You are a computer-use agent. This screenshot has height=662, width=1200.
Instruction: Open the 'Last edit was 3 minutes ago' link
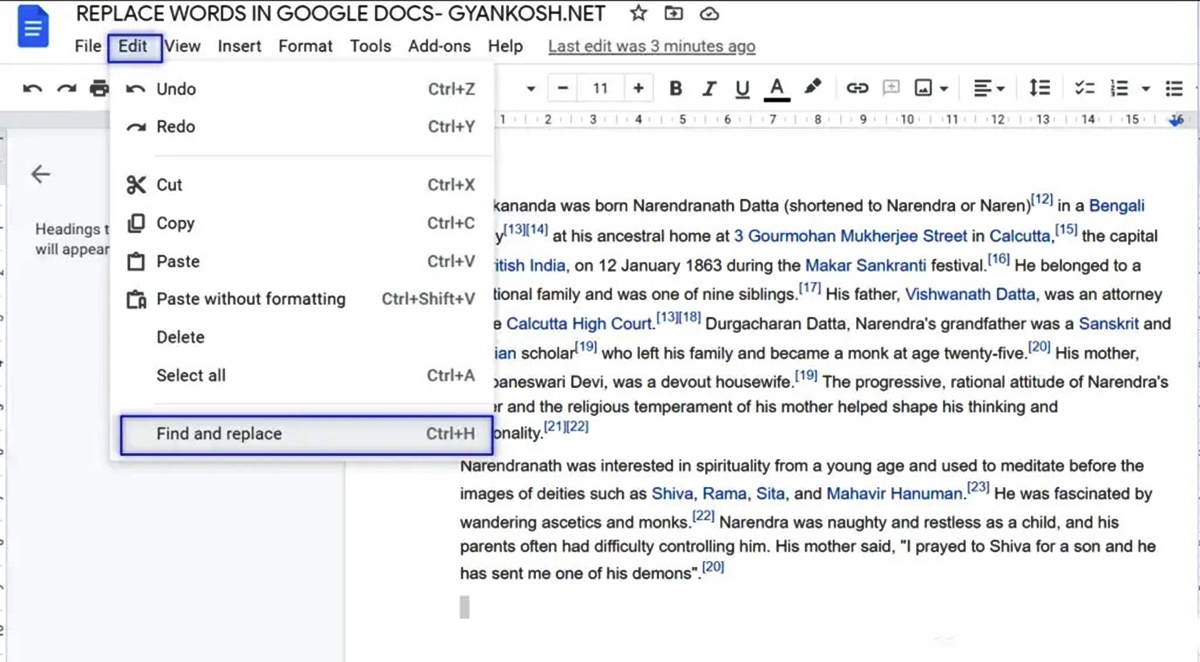[651, 46]
